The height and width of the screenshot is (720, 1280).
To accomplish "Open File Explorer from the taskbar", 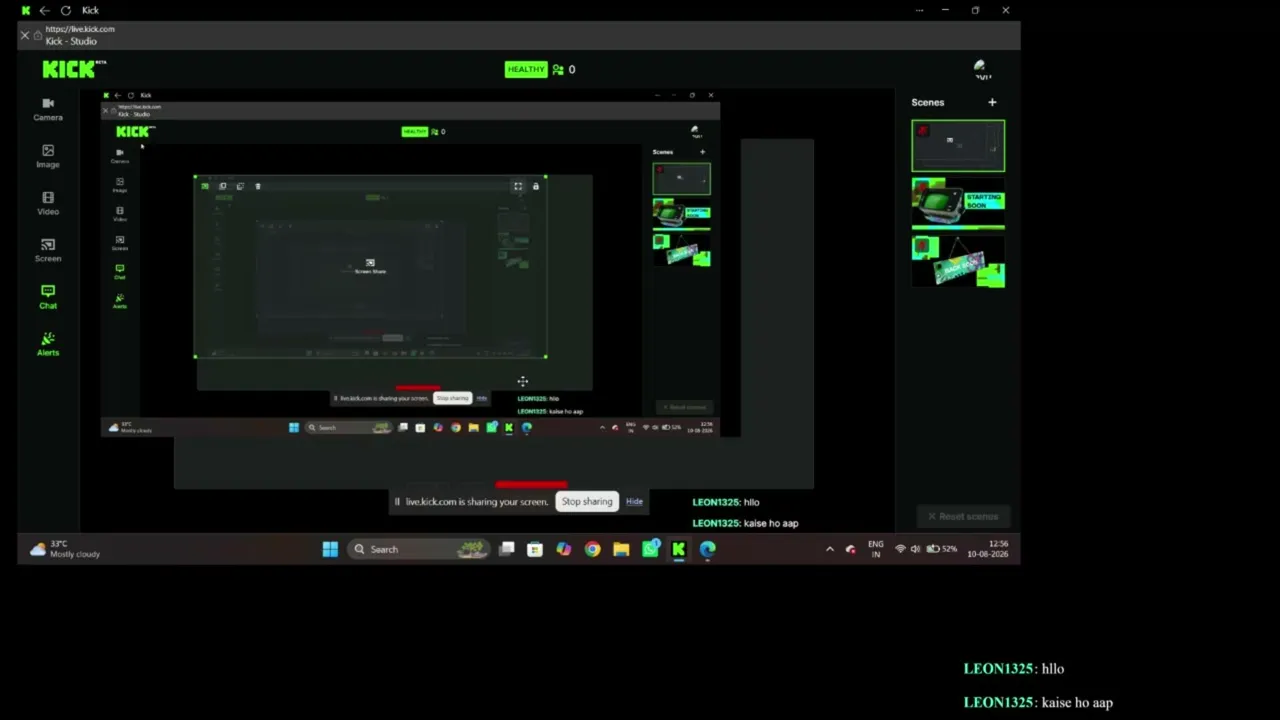I will [621, 549].
